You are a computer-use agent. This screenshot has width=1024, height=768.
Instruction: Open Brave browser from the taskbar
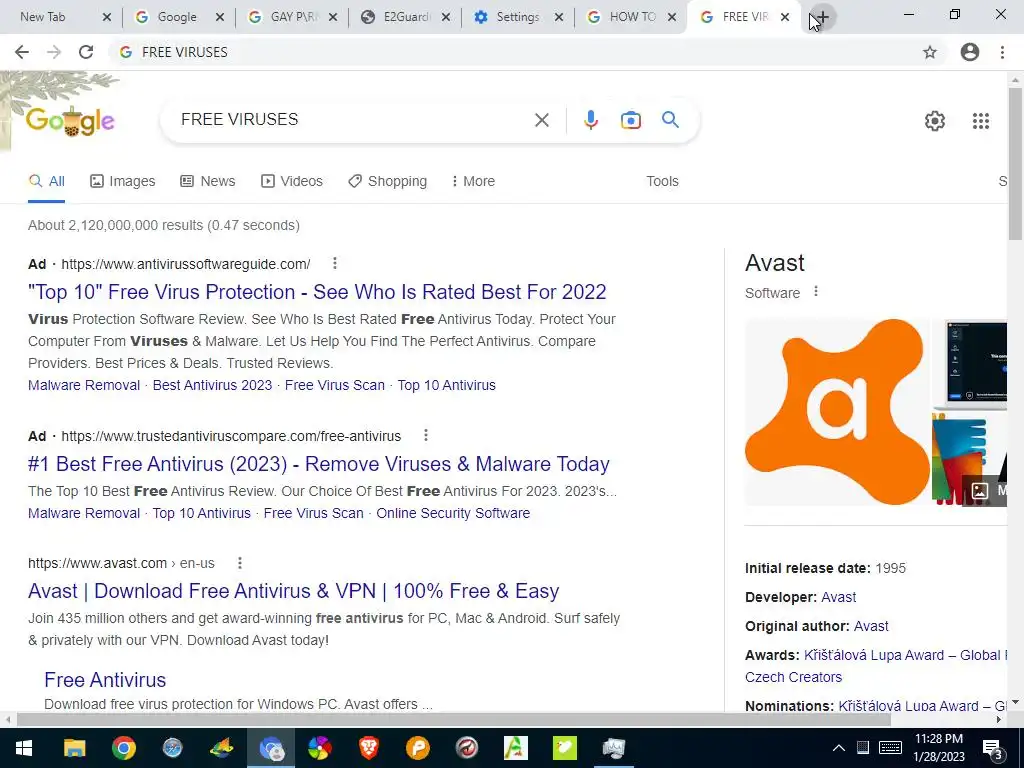(369, 748)
